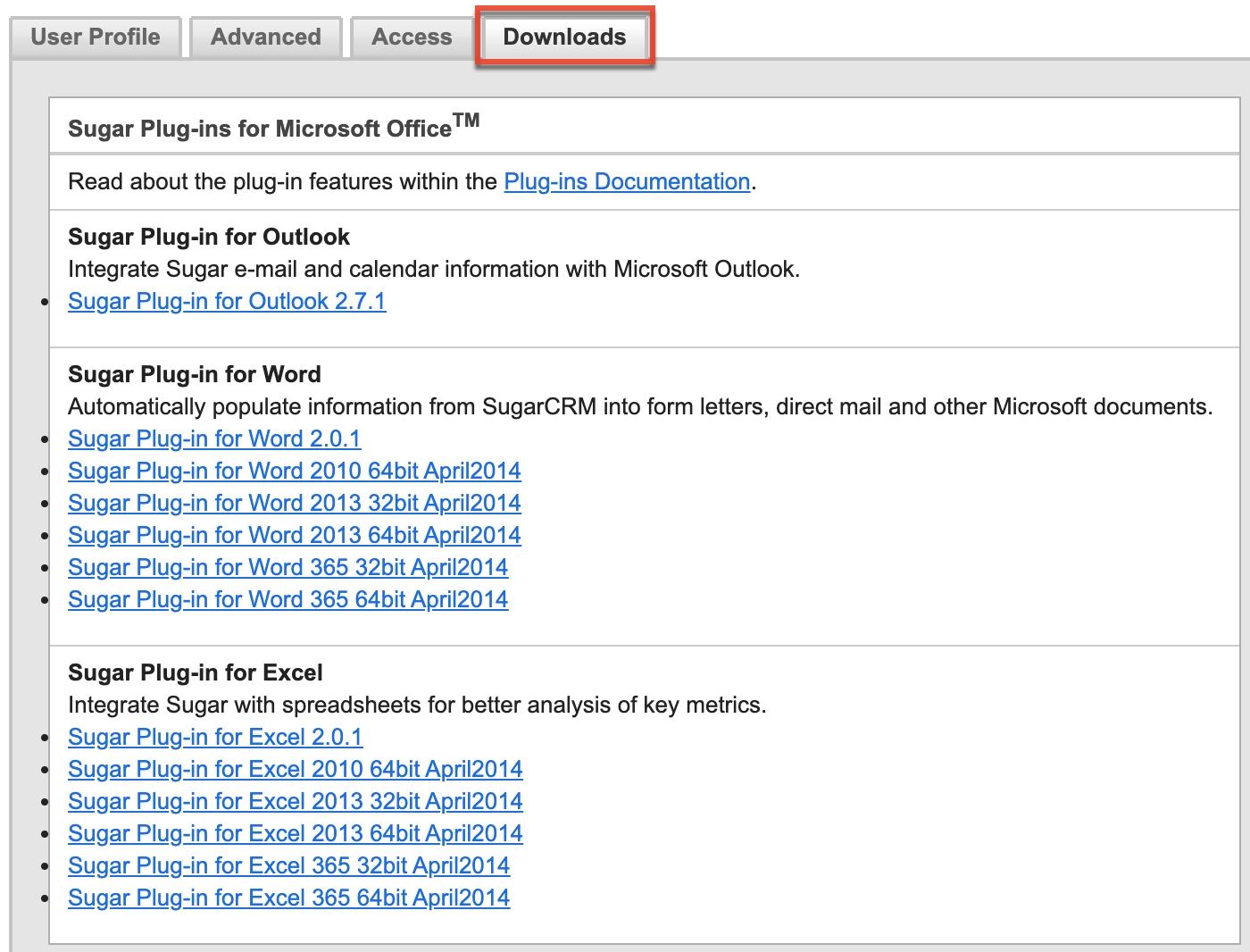Download Word 365 32bit April2014 plug-in
This screenshot has width=1250, height=952.
tap(287, 567)
